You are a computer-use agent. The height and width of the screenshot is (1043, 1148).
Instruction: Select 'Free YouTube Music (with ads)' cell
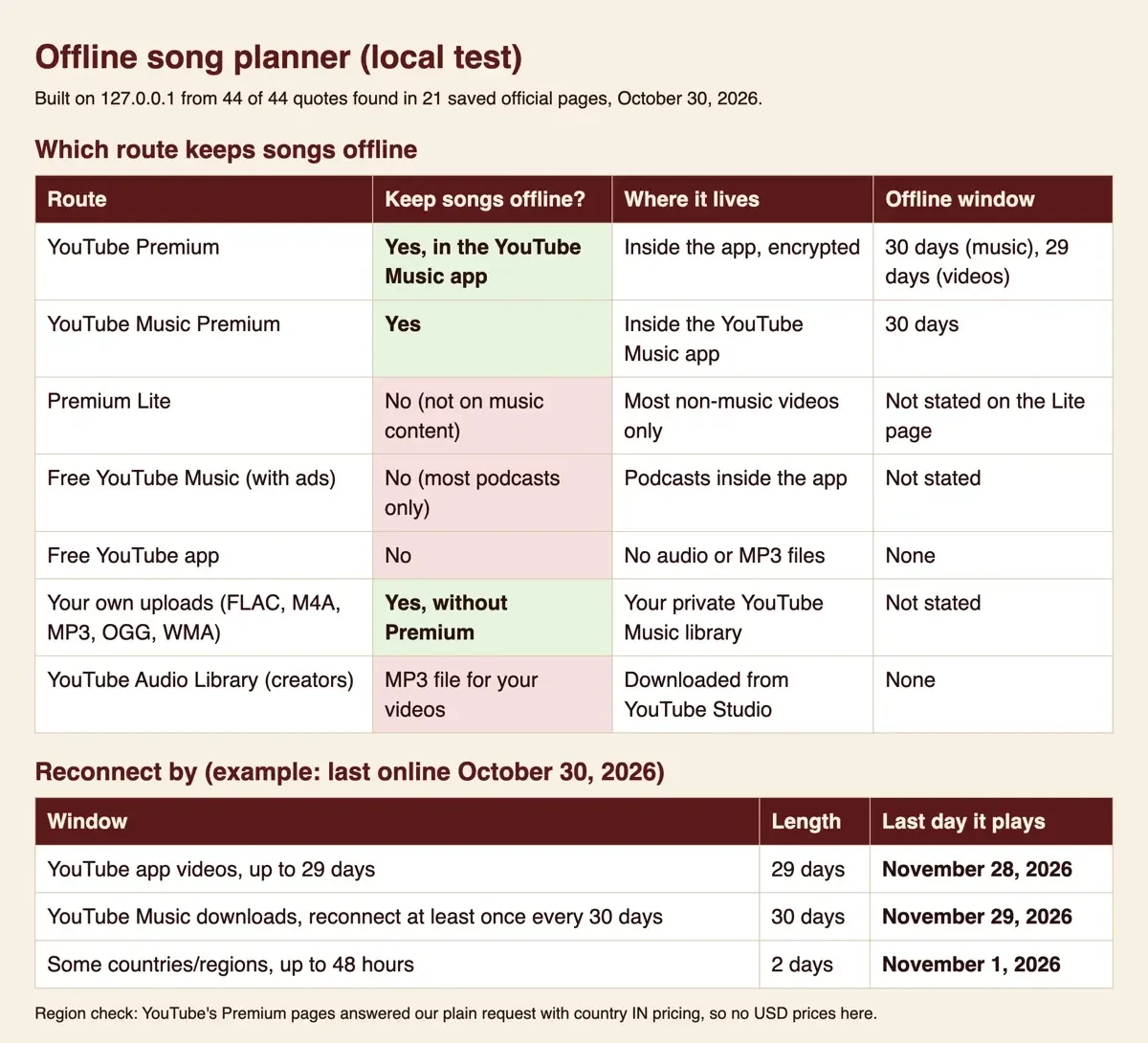[204, 493]
